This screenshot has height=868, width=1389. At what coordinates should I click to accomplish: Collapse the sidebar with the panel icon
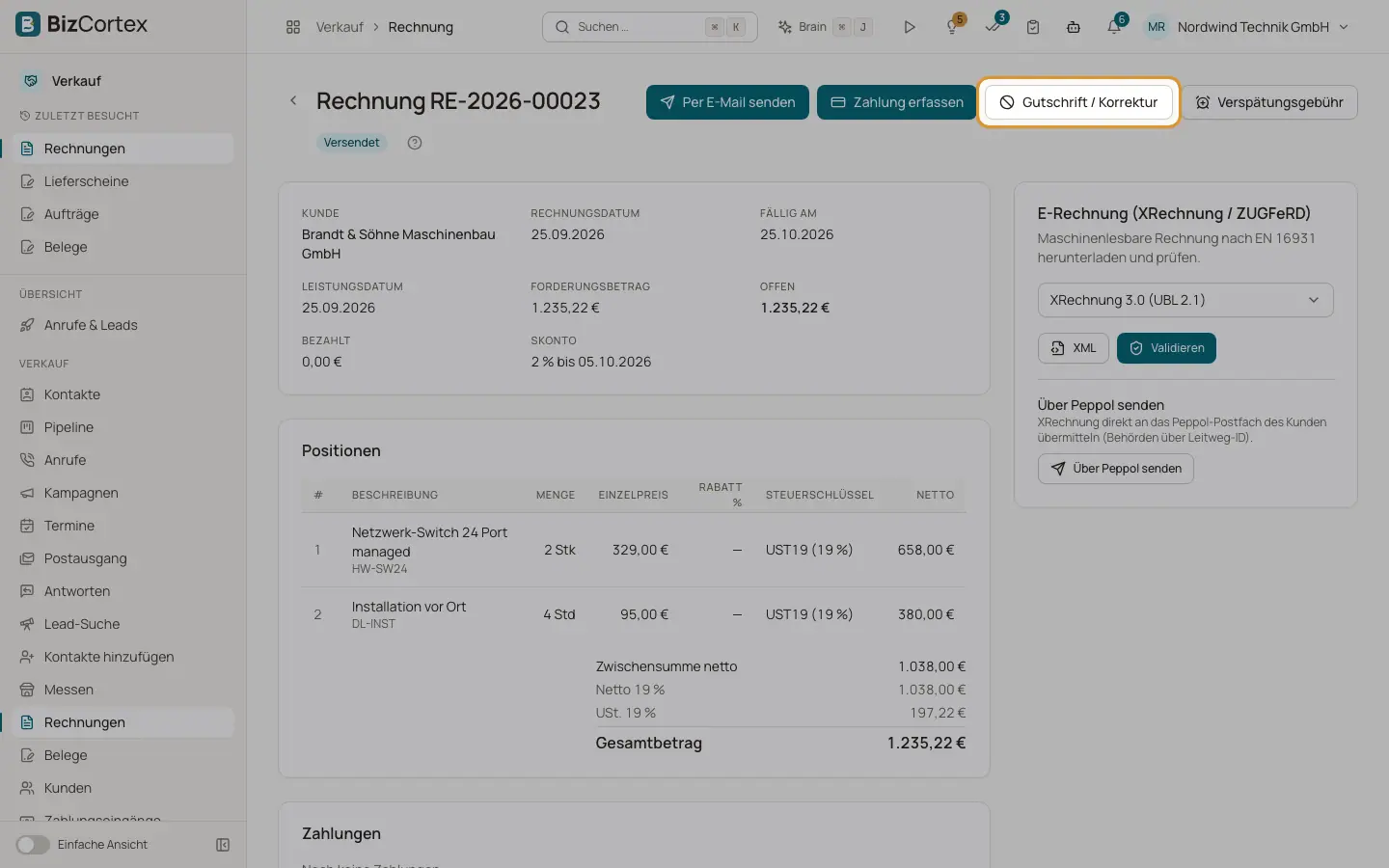(x=223, y=845)
